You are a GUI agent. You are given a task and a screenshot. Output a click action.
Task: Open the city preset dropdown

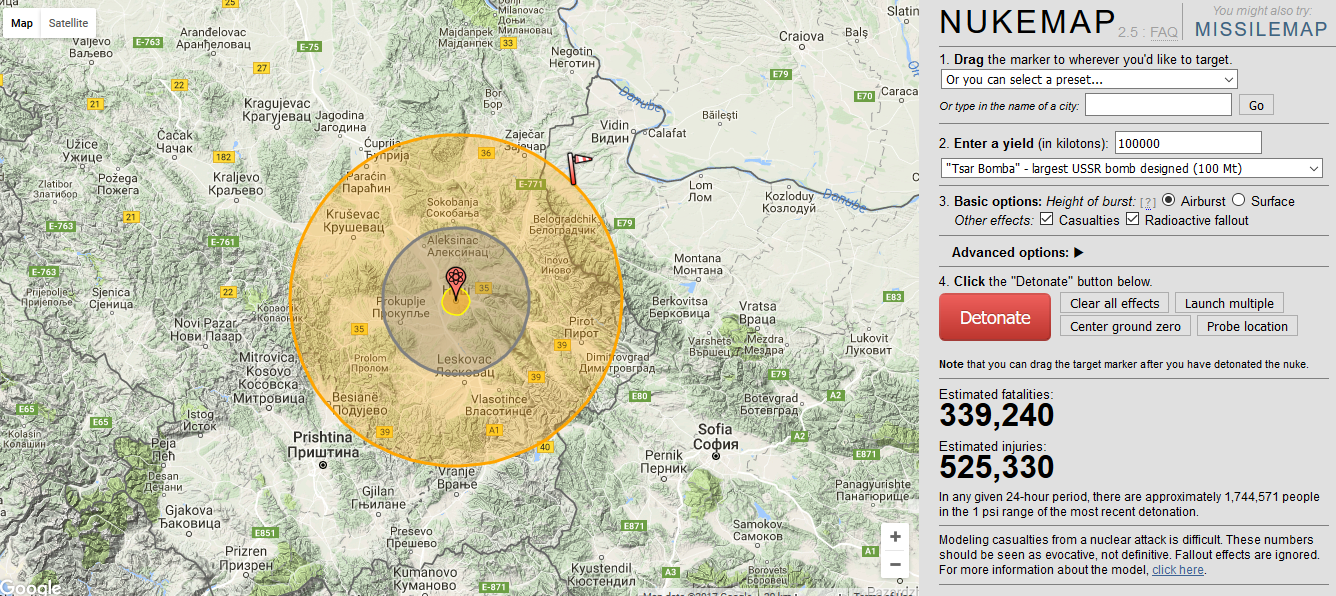point(1088,80)
